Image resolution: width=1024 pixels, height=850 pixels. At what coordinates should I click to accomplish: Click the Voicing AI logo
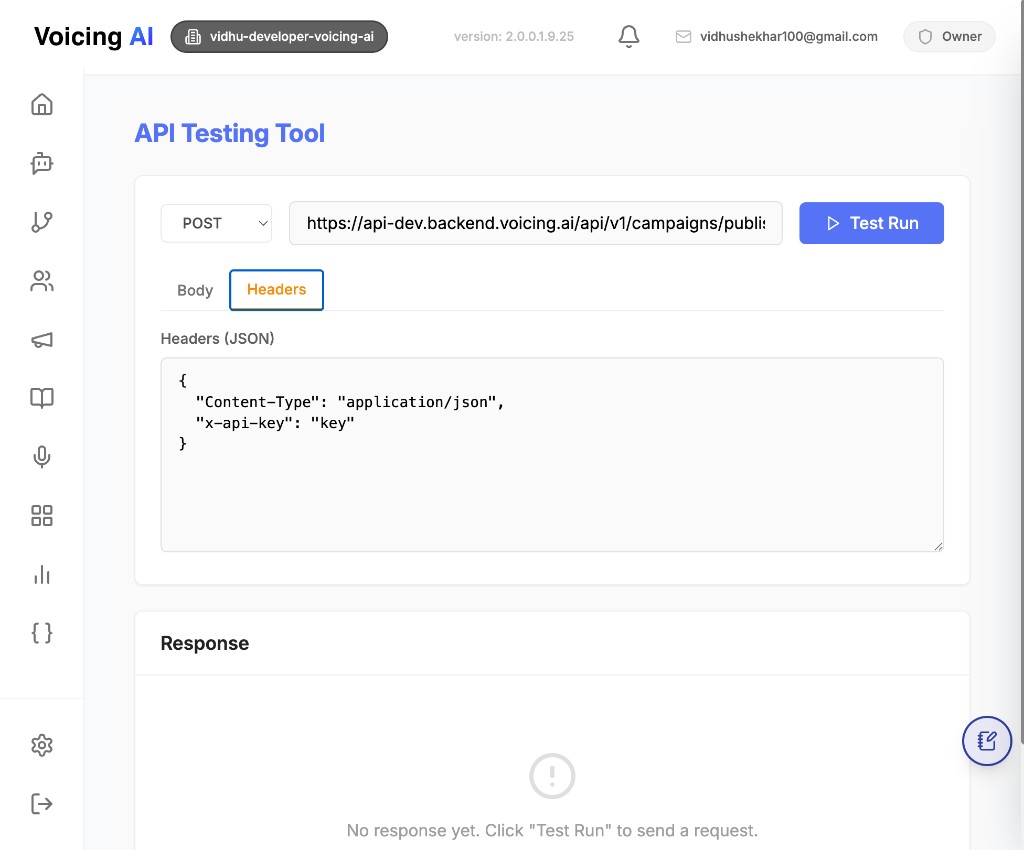[93, 37]
